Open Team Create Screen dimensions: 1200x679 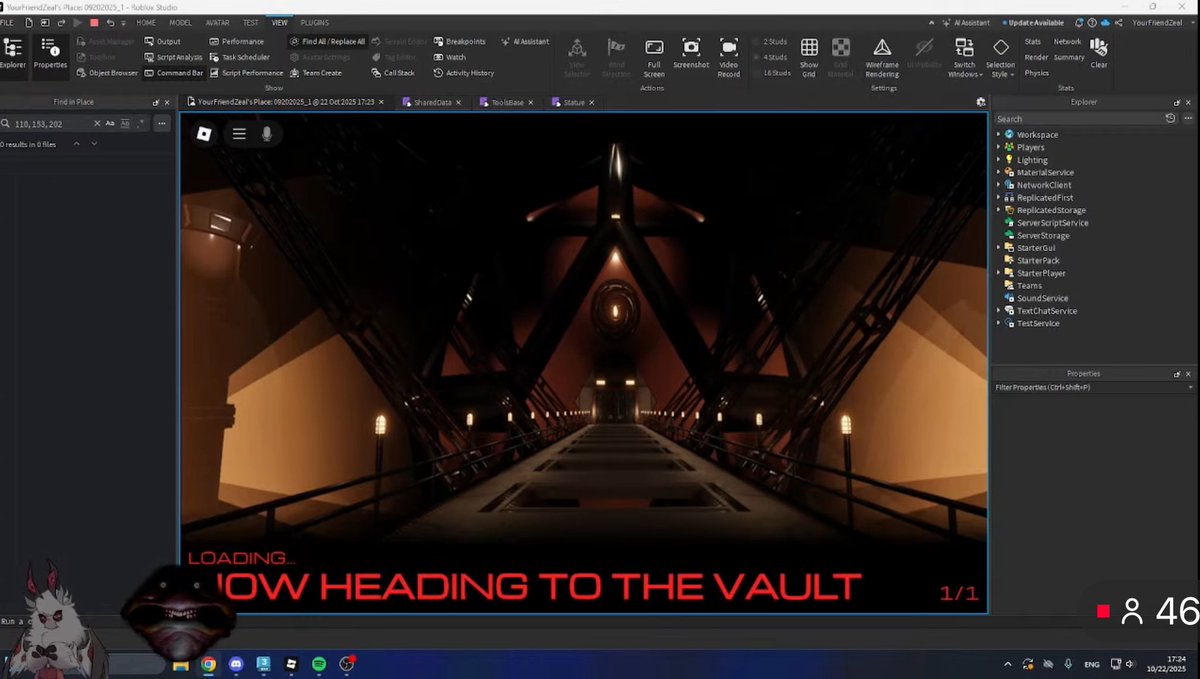315,73
